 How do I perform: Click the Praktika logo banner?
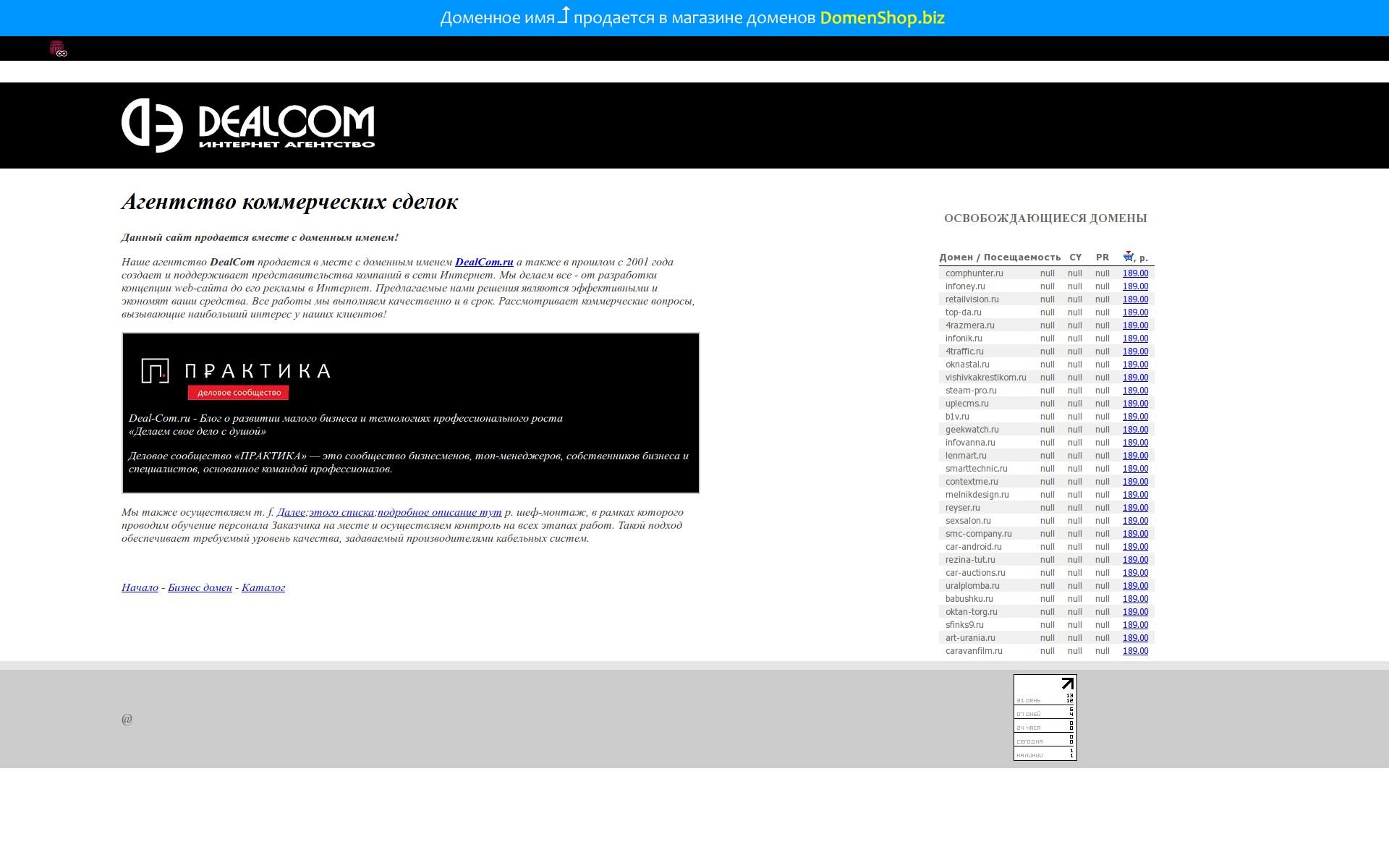pyautogui.click(x=236, y=378)
